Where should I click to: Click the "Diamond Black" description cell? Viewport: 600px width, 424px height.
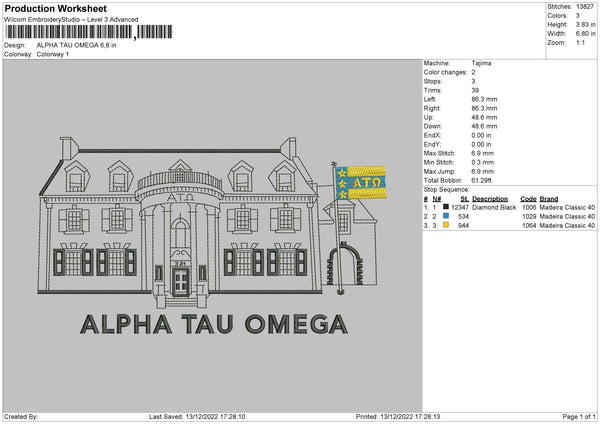pos(494,207)
